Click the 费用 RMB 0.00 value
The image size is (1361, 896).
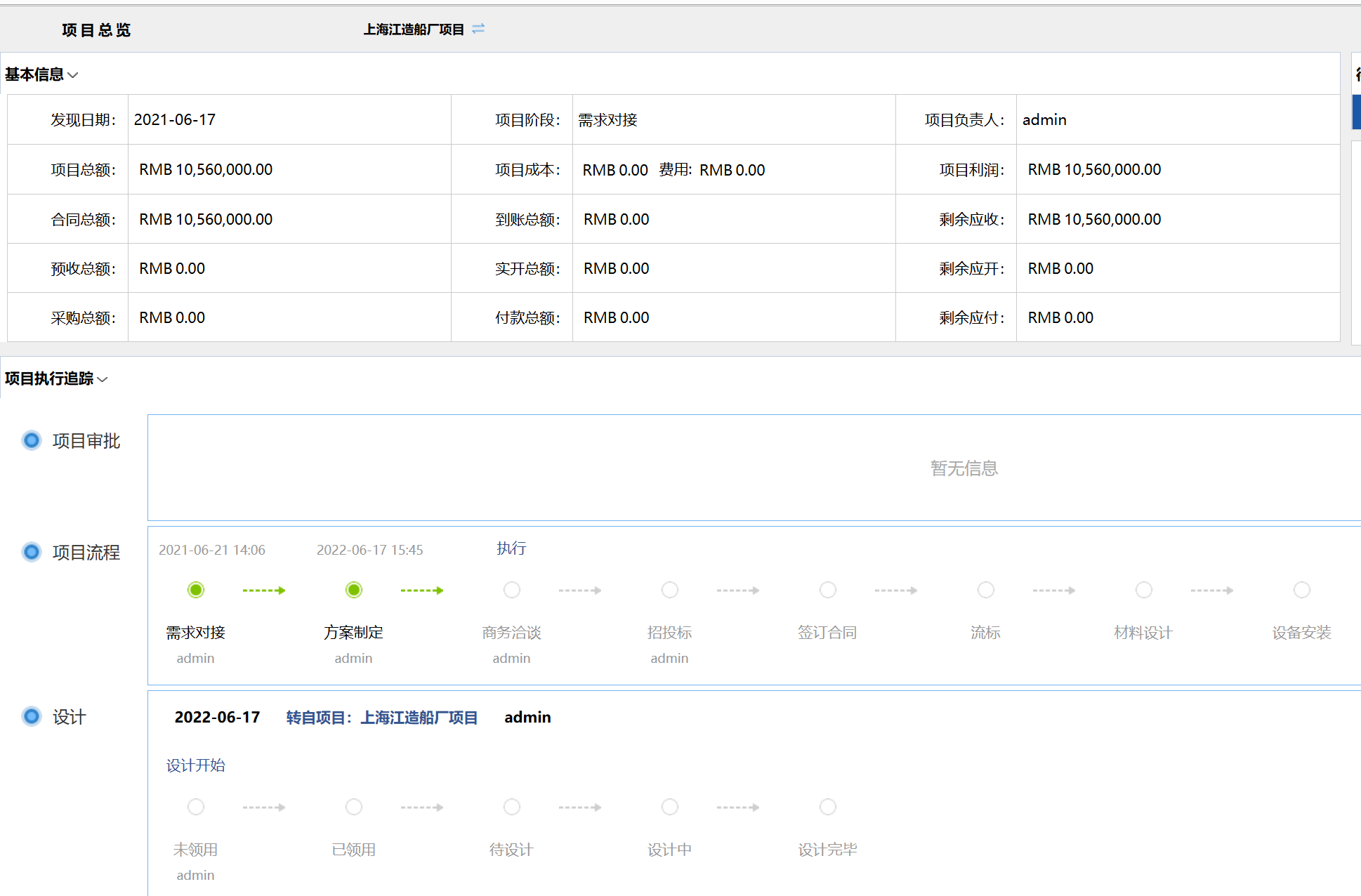point(732,171)
